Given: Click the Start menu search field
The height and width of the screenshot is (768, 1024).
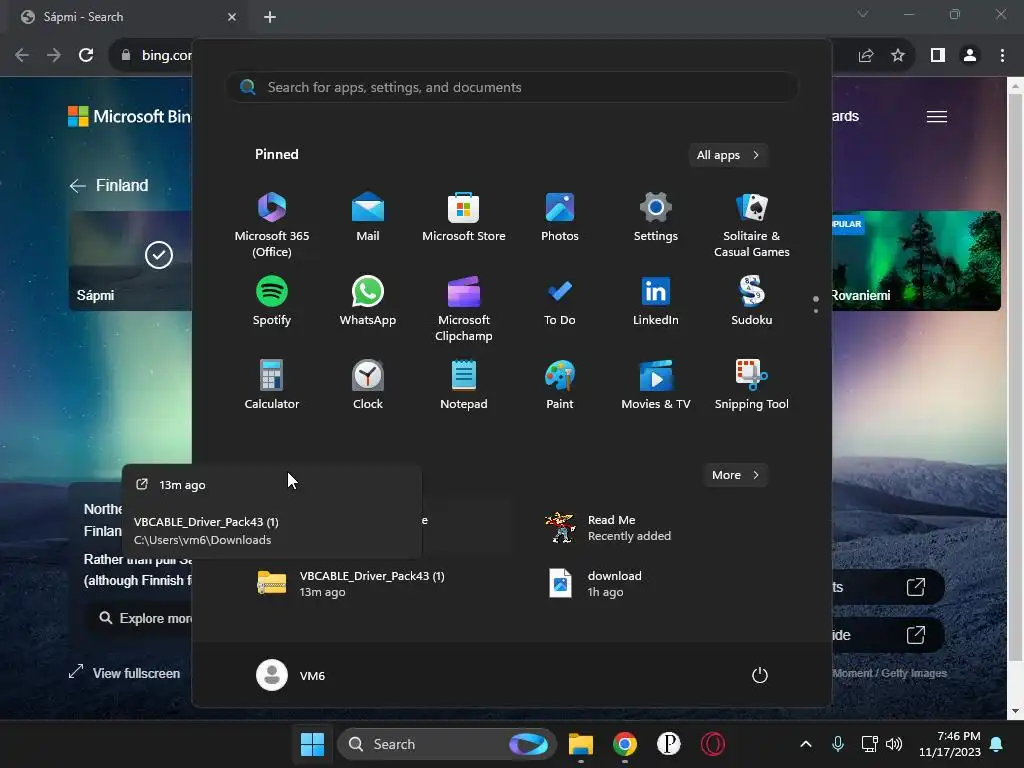Looking at the screenshot, I should [x=513, y=87].
